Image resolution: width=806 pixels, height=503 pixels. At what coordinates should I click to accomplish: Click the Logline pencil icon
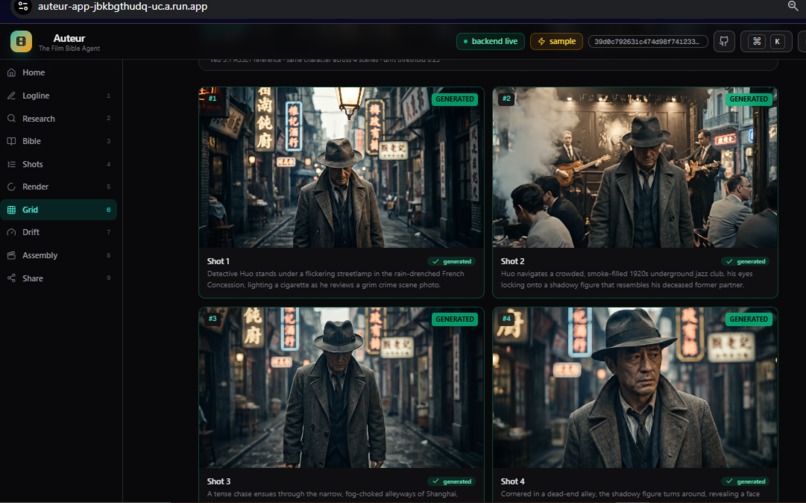pyautogui.click(x=11, y=96)
